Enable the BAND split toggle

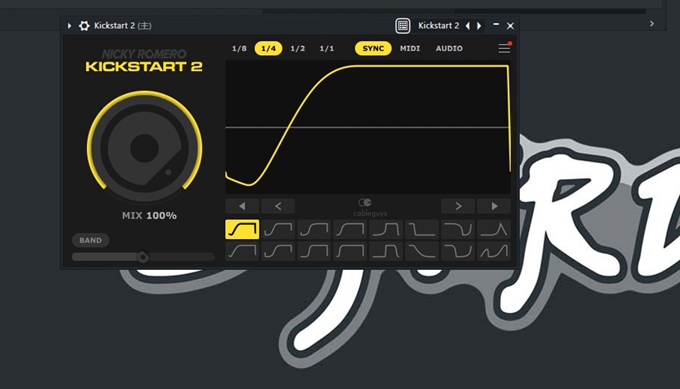point(90,240)
